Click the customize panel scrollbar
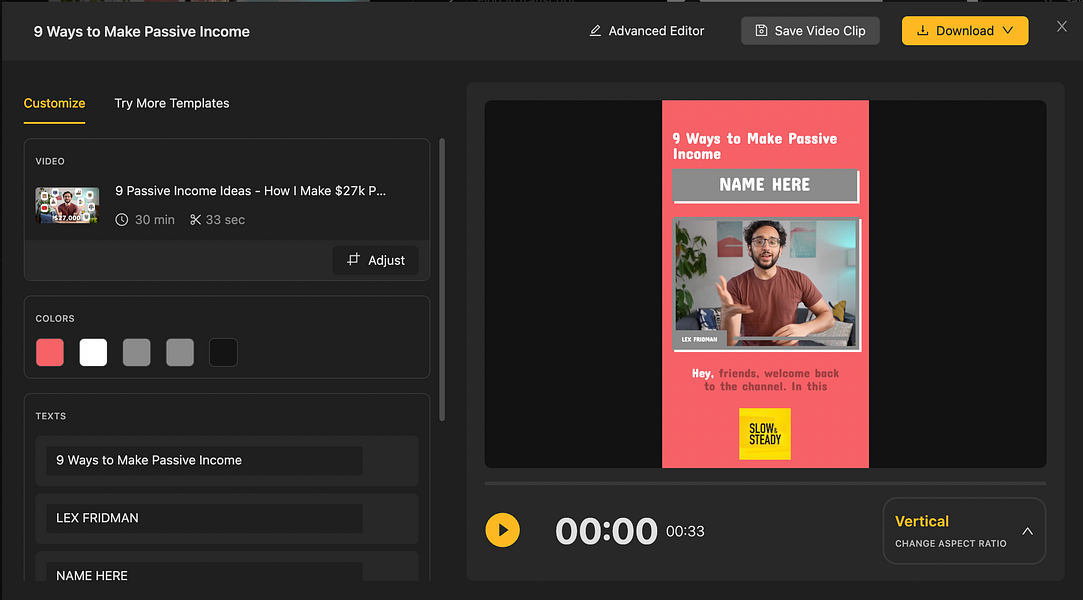 coord(442,280)
